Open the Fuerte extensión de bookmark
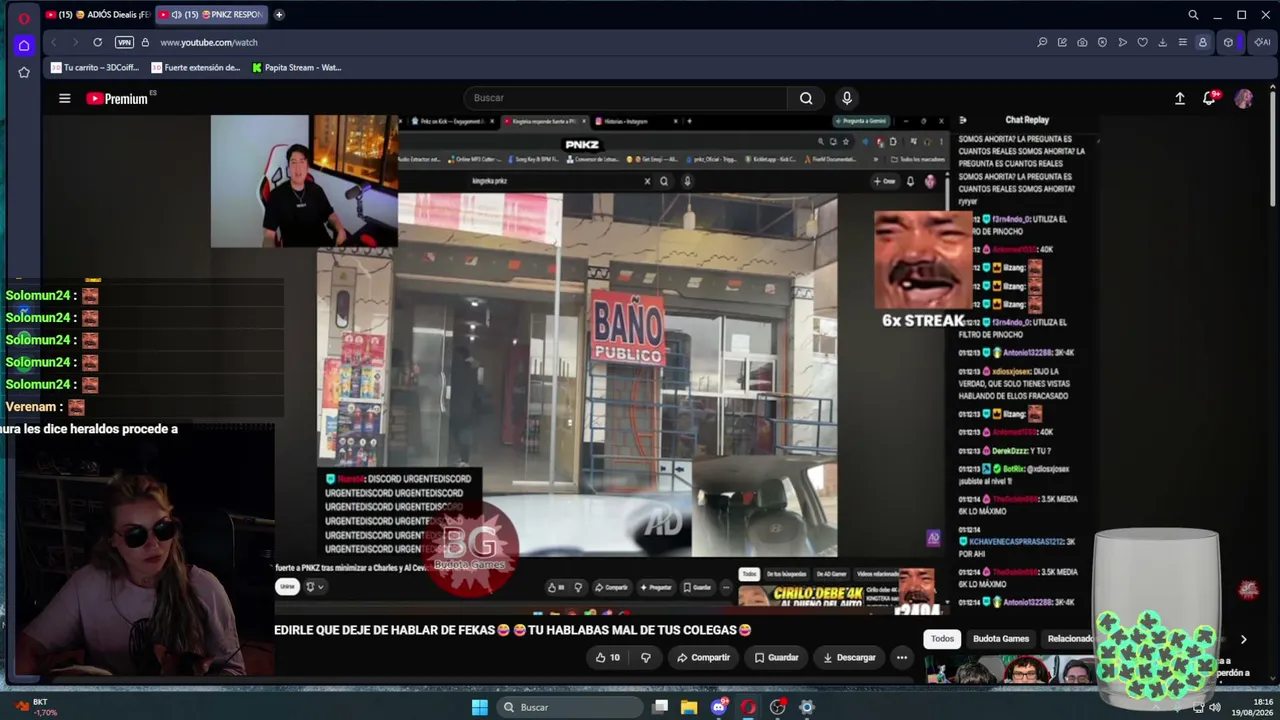Screen dimensions: 1280x720 click(196, 68)
